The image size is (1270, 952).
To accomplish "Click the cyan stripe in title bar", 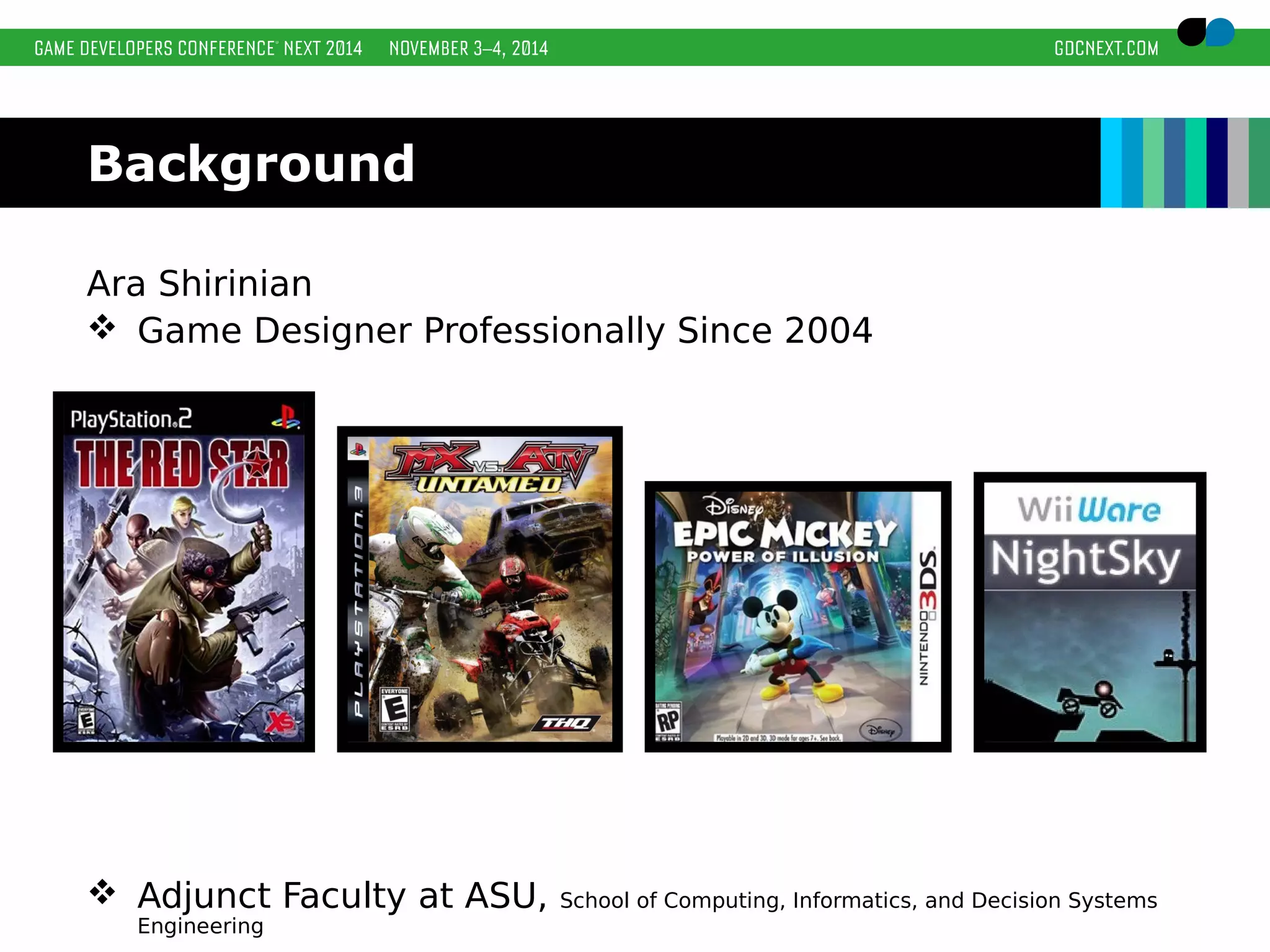I will point(1111,162).
